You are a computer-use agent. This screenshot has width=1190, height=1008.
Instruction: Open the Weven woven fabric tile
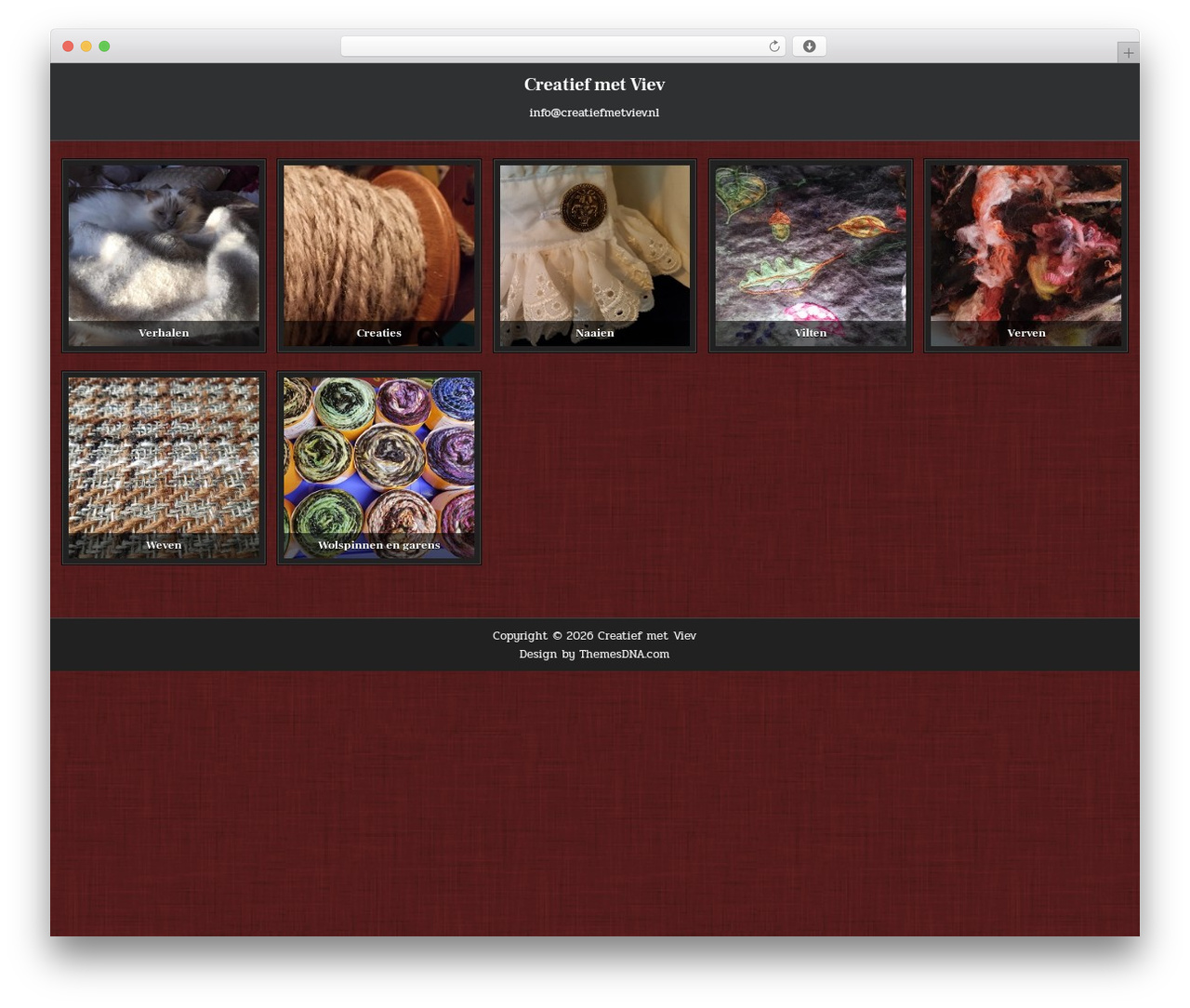click(x=164, y=468)
